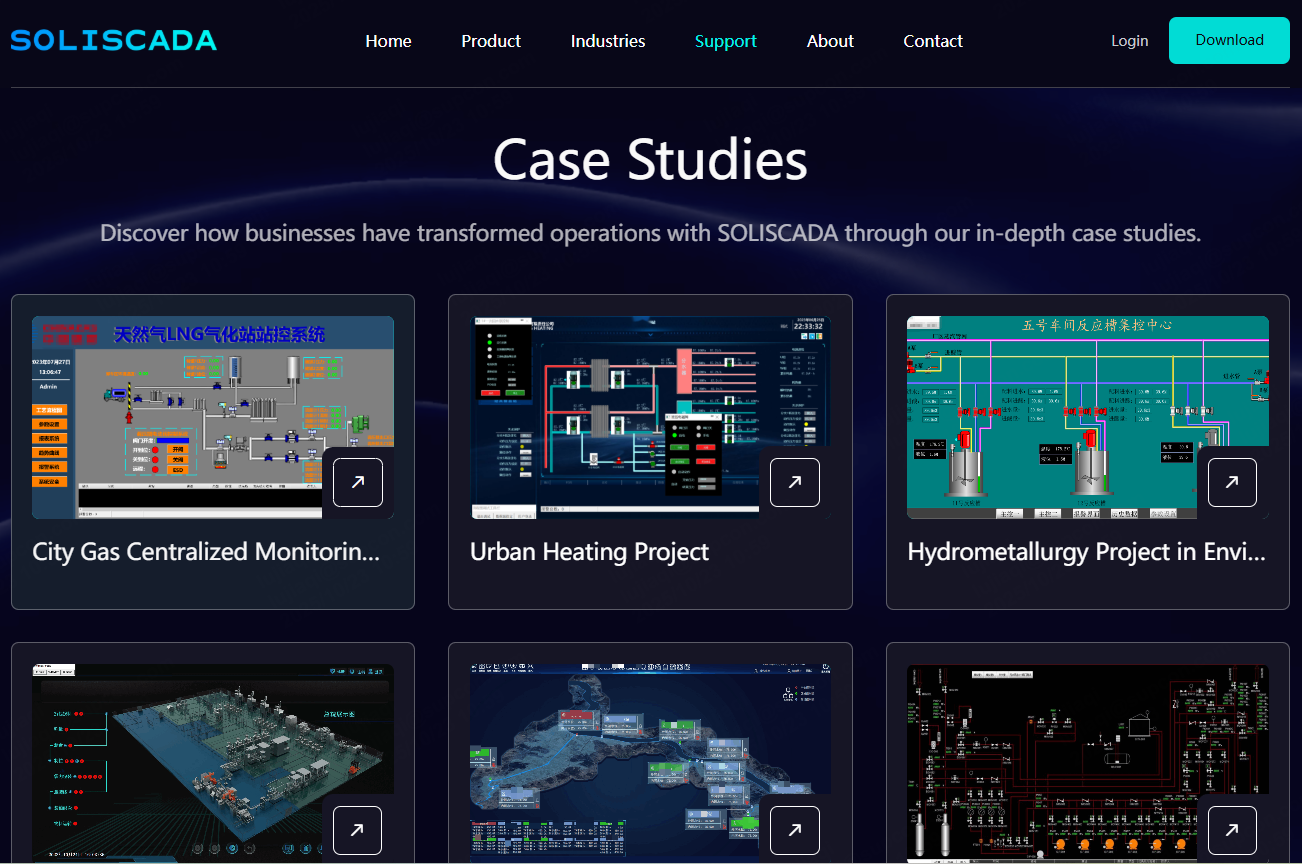The height and width of the screenshot is (864, 1302).
Task: Open arrow icon on blue map card
Action: coord(795,830)
